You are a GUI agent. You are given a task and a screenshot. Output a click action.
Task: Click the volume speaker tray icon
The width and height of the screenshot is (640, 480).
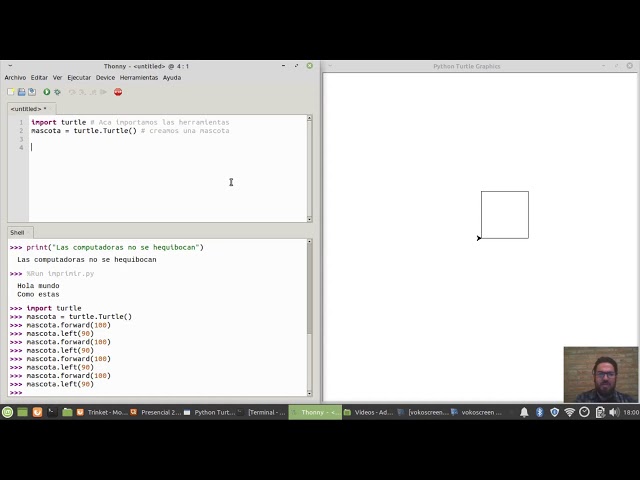[x=614, y=412]
